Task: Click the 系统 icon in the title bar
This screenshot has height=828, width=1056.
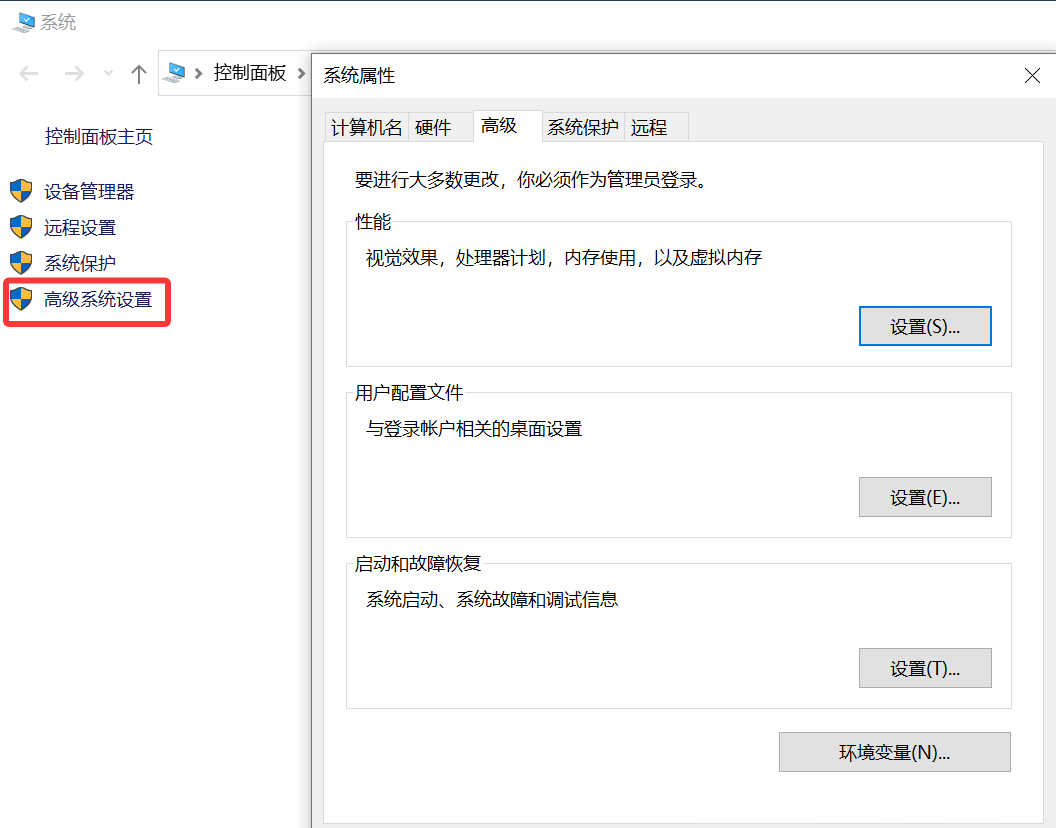Action: tap(22, 21)
